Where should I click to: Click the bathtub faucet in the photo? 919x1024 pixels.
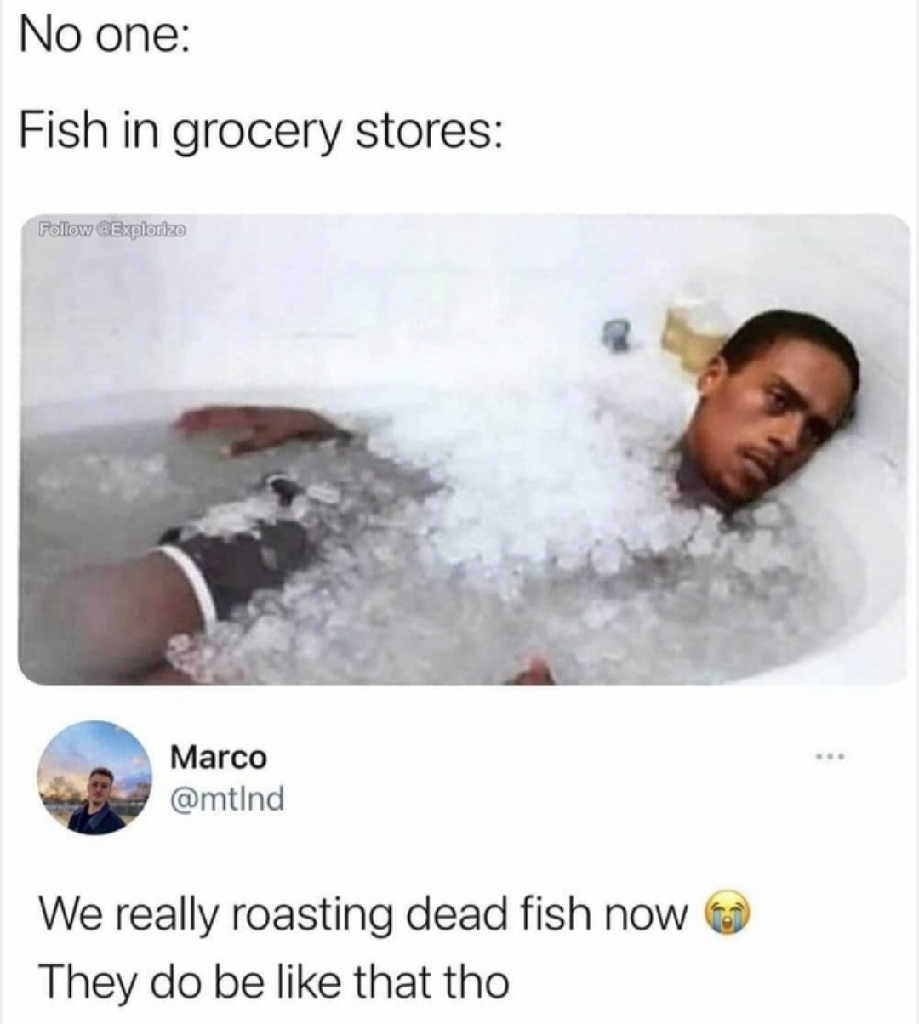(x=617, y=335)
